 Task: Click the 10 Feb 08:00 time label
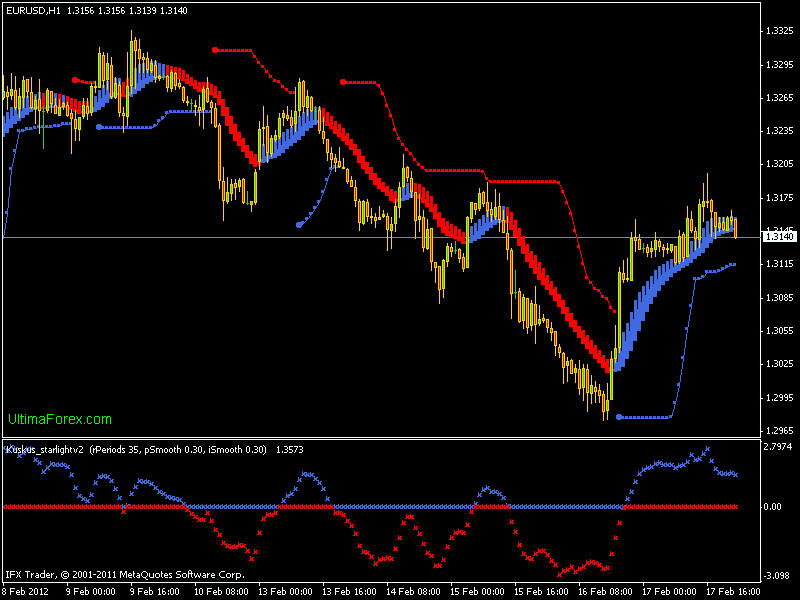[221, 592]
